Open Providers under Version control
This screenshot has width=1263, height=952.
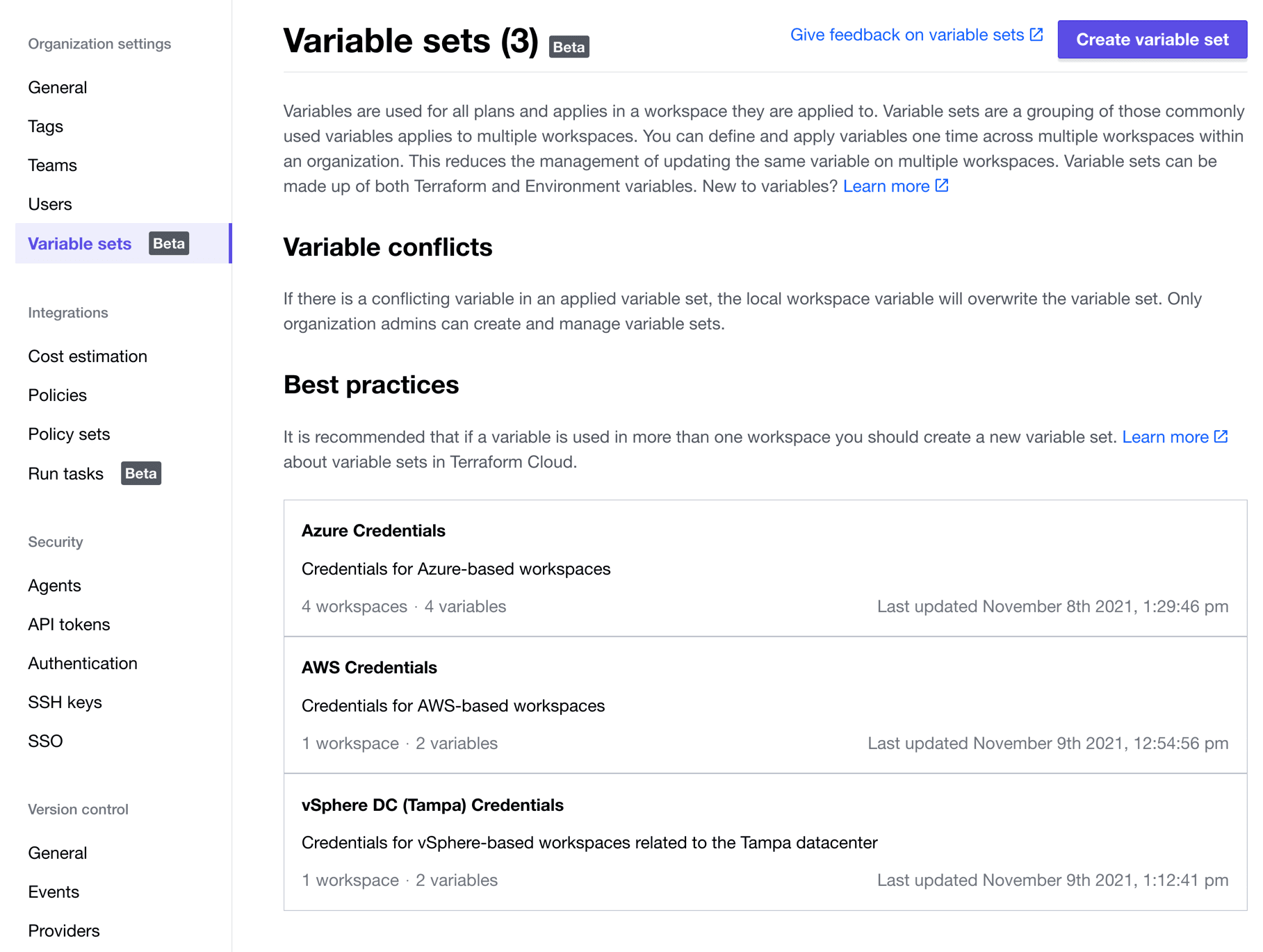point(64,930)
